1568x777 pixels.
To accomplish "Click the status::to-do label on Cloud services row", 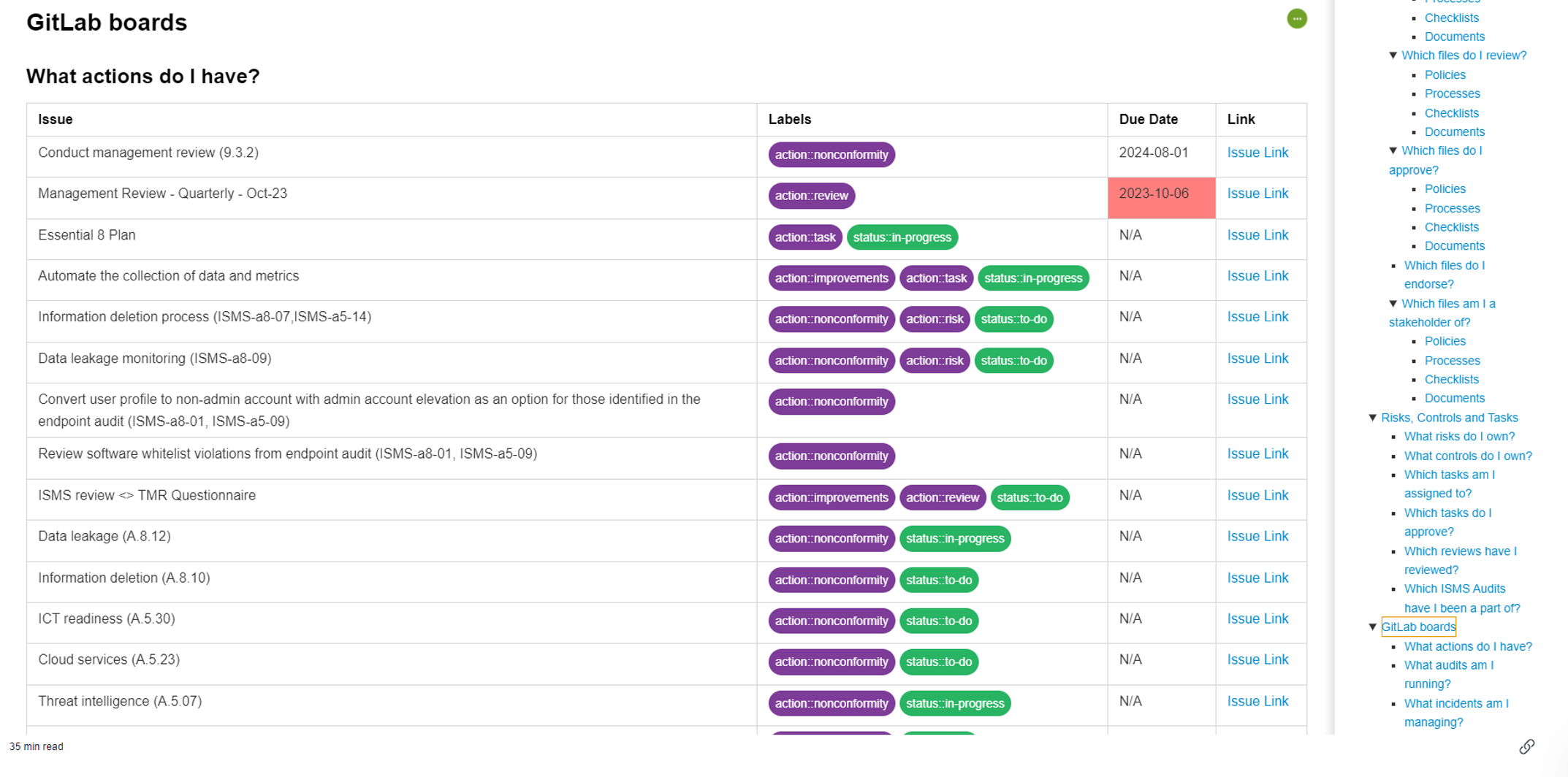I will tap(940, 662).
